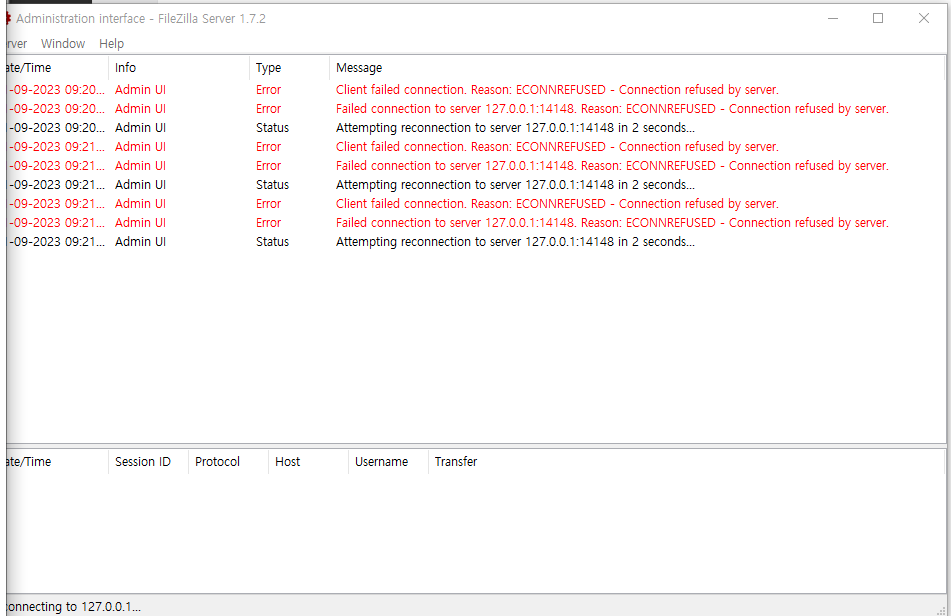Click the log pane Date/Time column header

[57, 68]
